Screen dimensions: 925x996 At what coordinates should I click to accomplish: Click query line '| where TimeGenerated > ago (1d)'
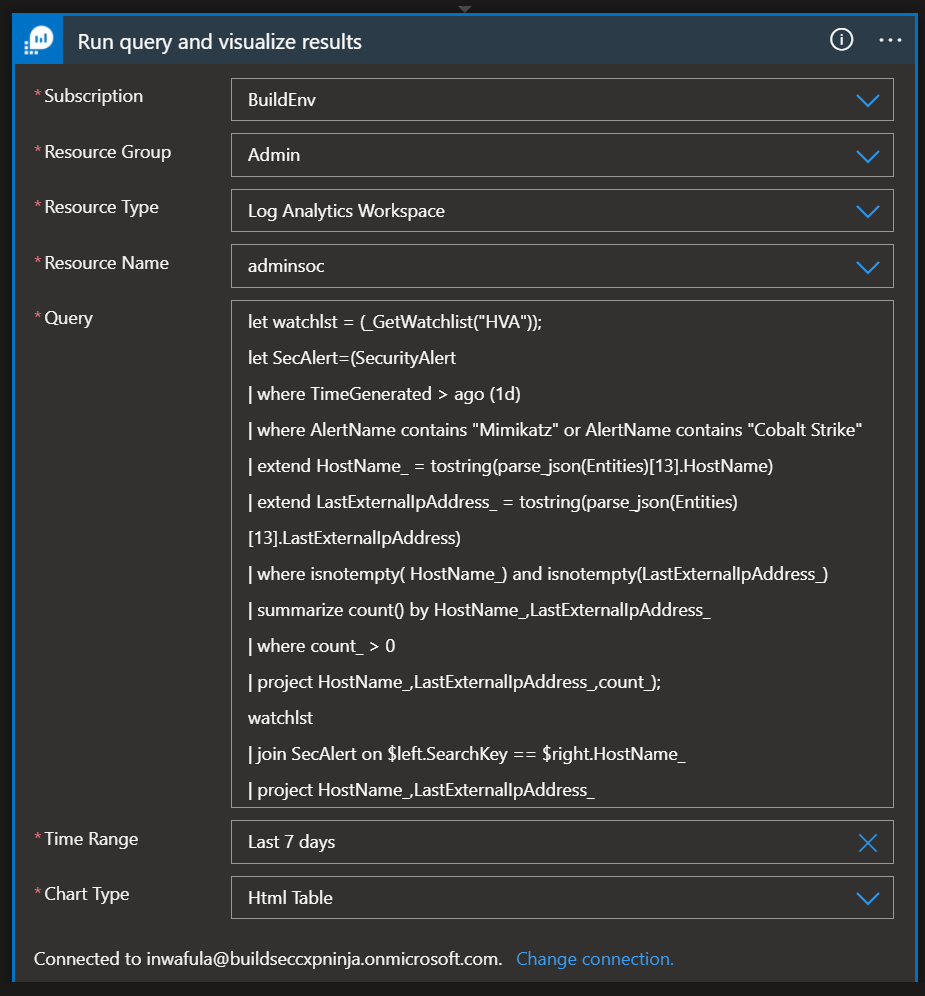click(384, 394)
